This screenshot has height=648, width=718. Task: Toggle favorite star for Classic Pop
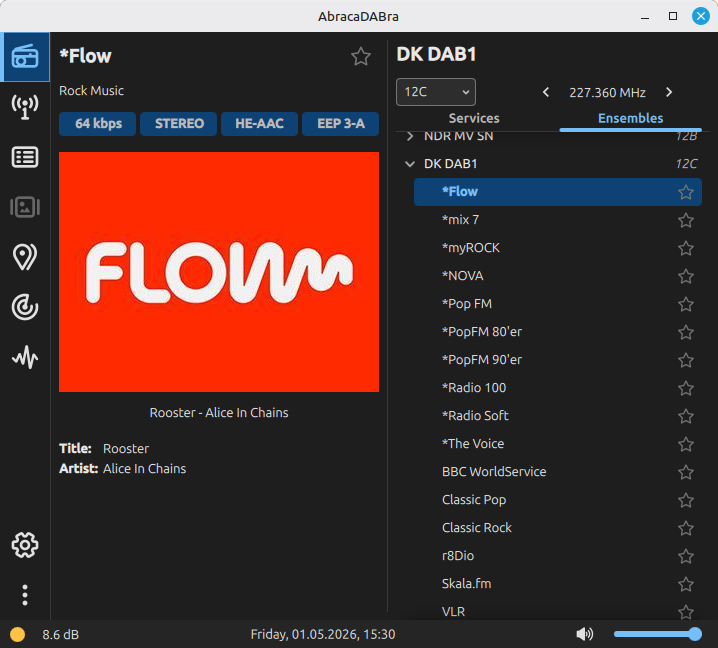(685, 500)
